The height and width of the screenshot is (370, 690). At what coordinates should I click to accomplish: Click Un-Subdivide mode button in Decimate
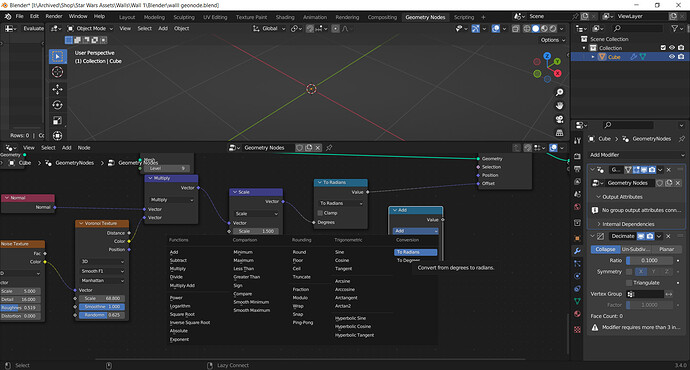coord(635,249)
